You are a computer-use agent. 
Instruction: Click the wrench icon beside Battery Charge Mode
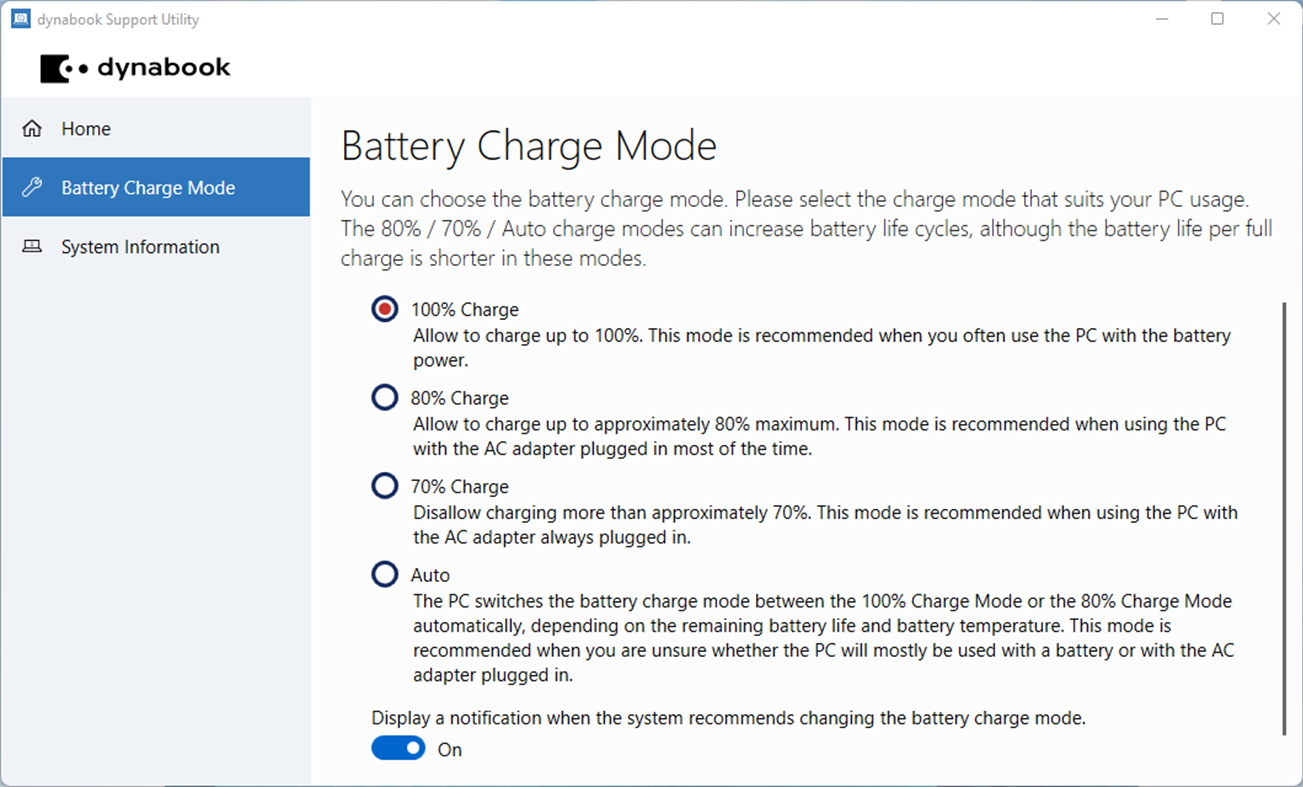coord(32,187)
